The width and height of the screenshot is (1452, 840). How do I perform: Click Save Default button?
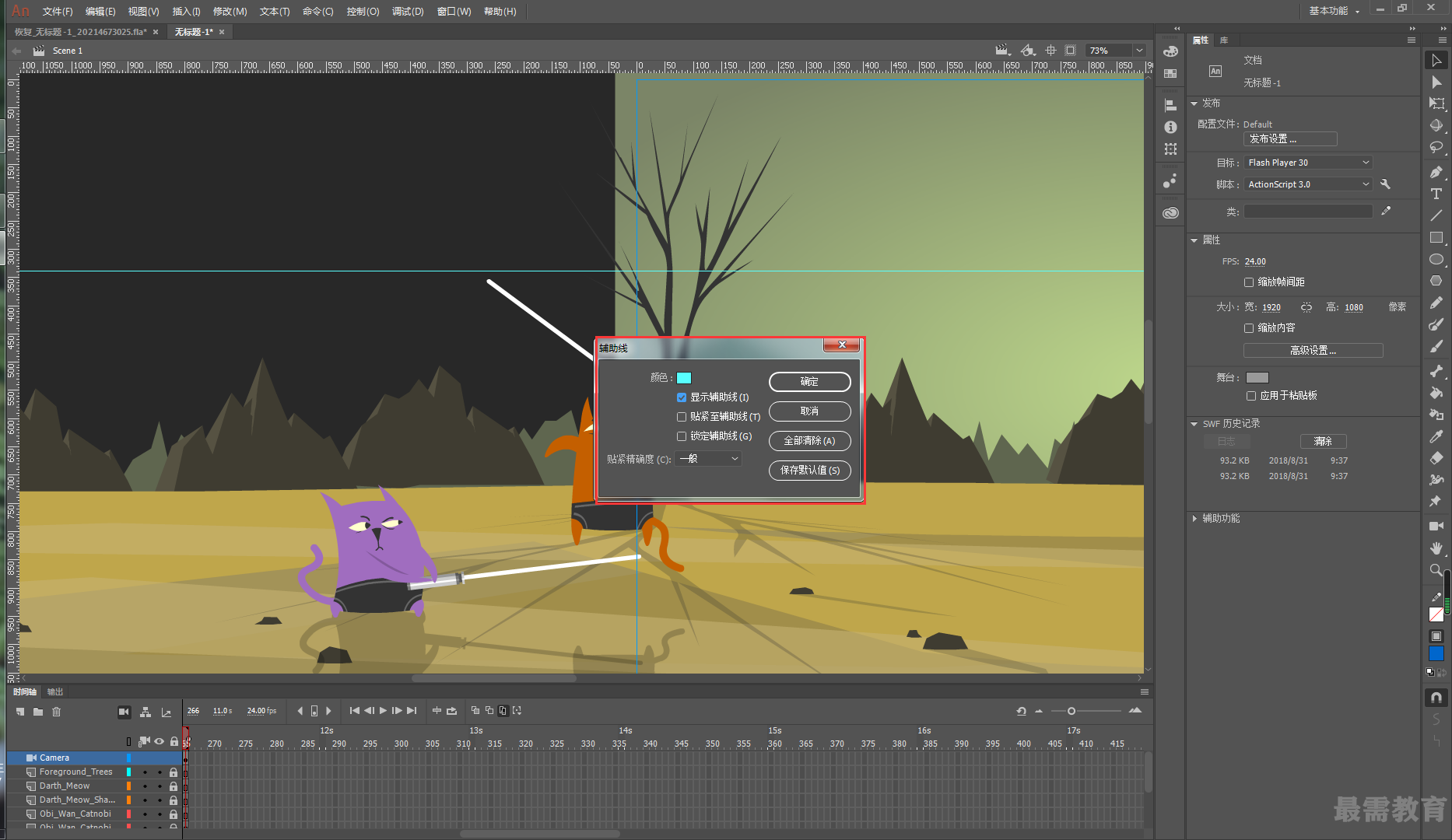[x=809, y=471]
